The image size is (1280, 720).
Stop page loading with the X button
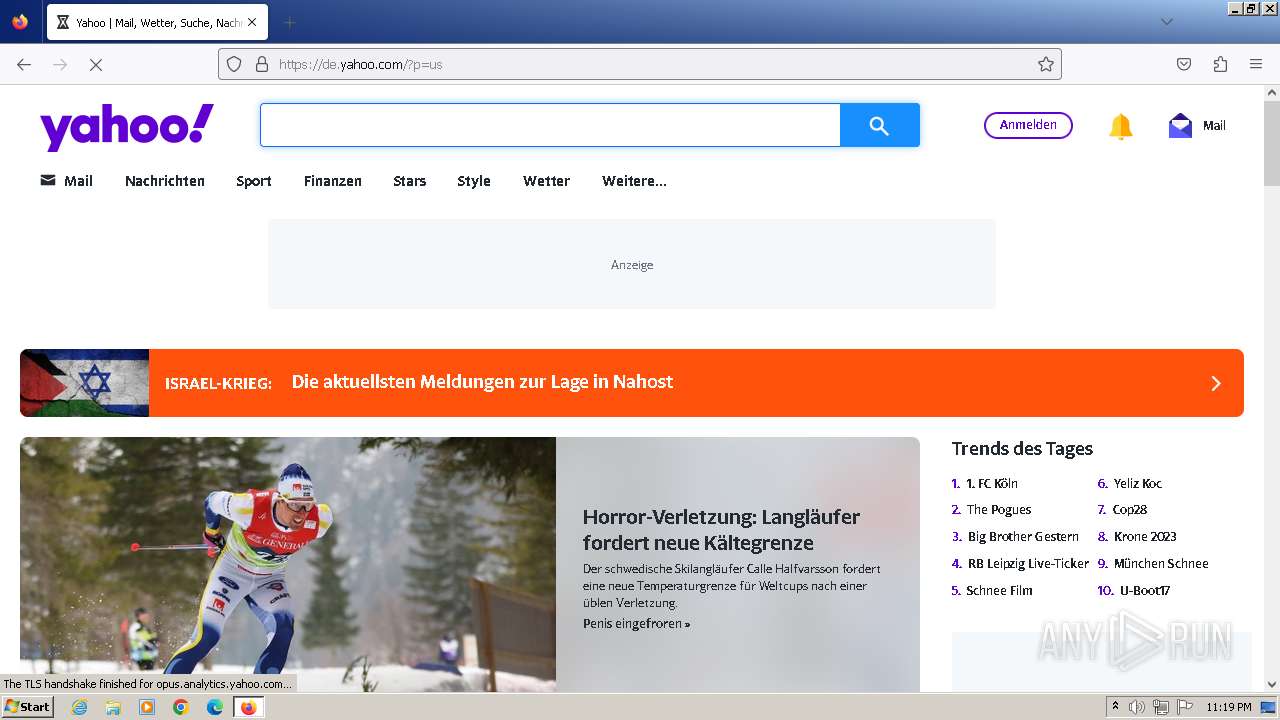tap(96, 64)
